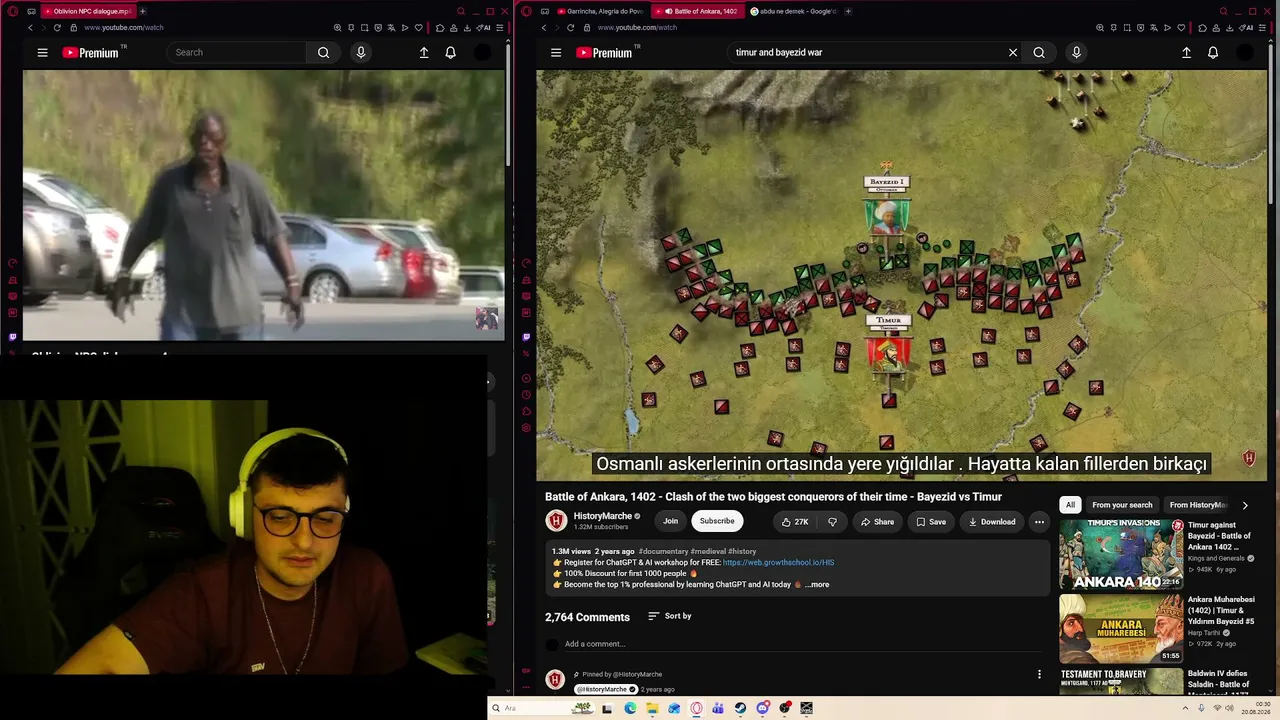
Task: Open Steam from the taskbar
Action: click(740, 708)
